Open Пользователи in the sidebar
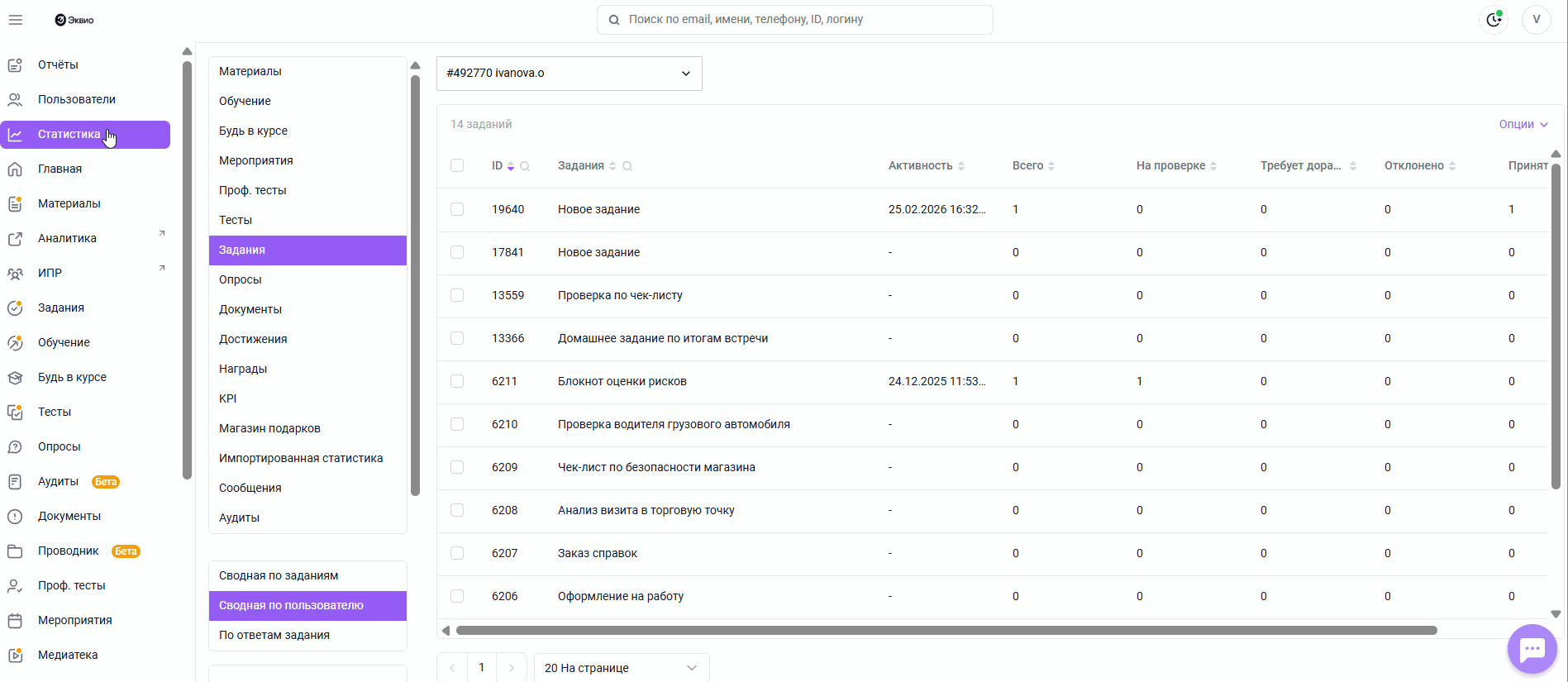 76,99
